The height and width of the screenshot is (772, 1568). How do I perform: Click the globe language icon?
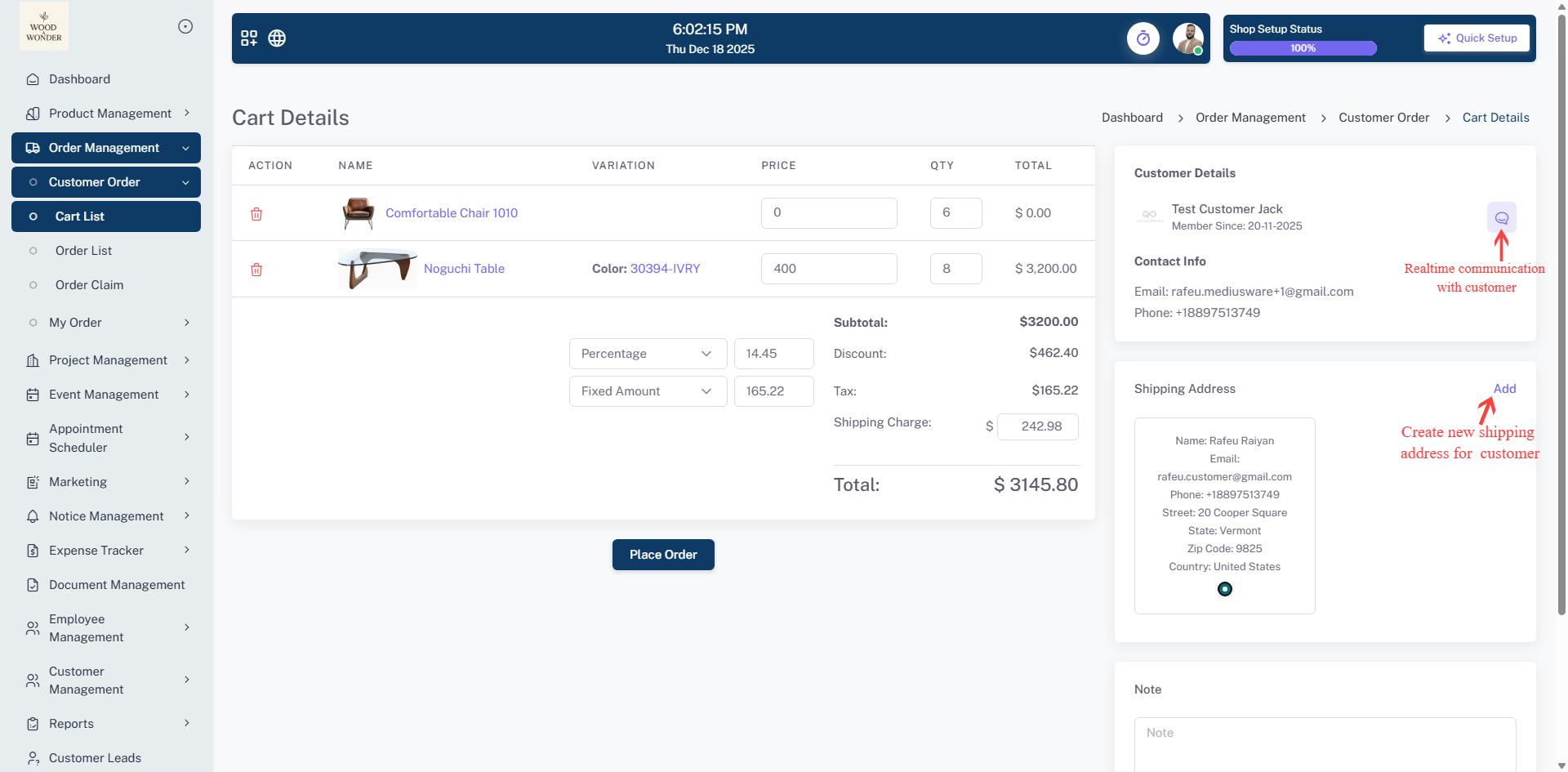coord(277,38)
